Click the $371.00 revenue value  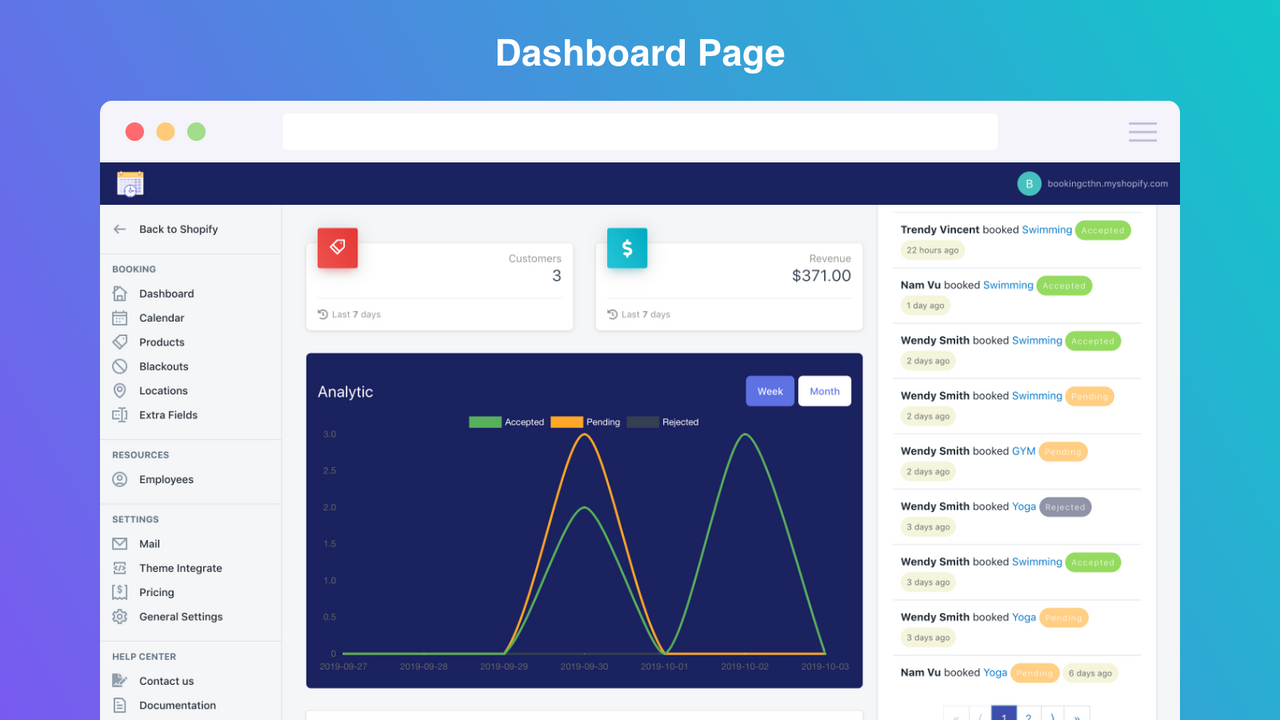821,276
